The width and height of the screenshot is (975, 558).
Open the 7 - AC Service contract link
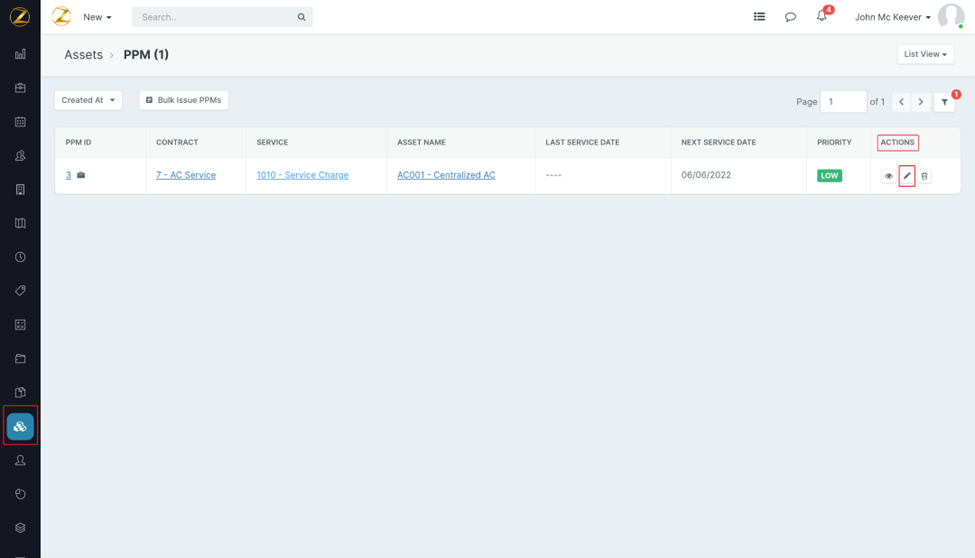186,175
